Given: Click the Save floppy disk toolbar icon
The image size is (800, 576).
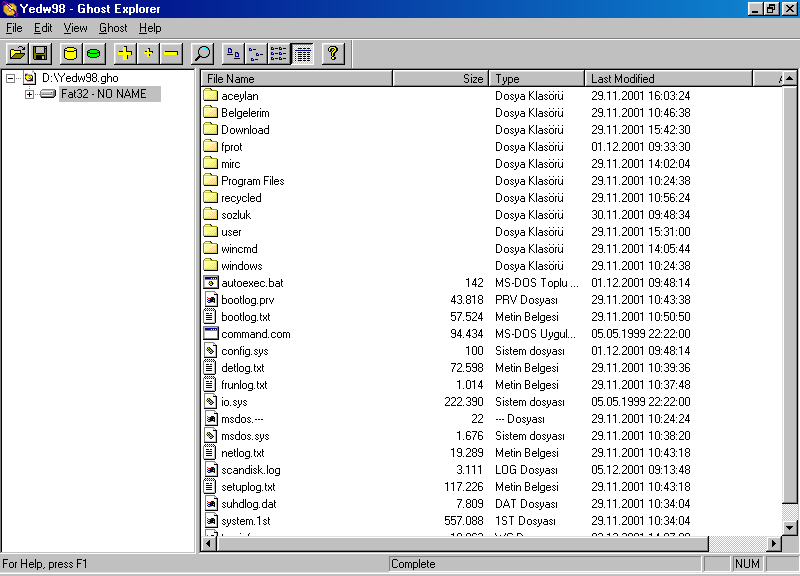Looking at the screenshot, I should pyautogui.click(x=40, y=54).
